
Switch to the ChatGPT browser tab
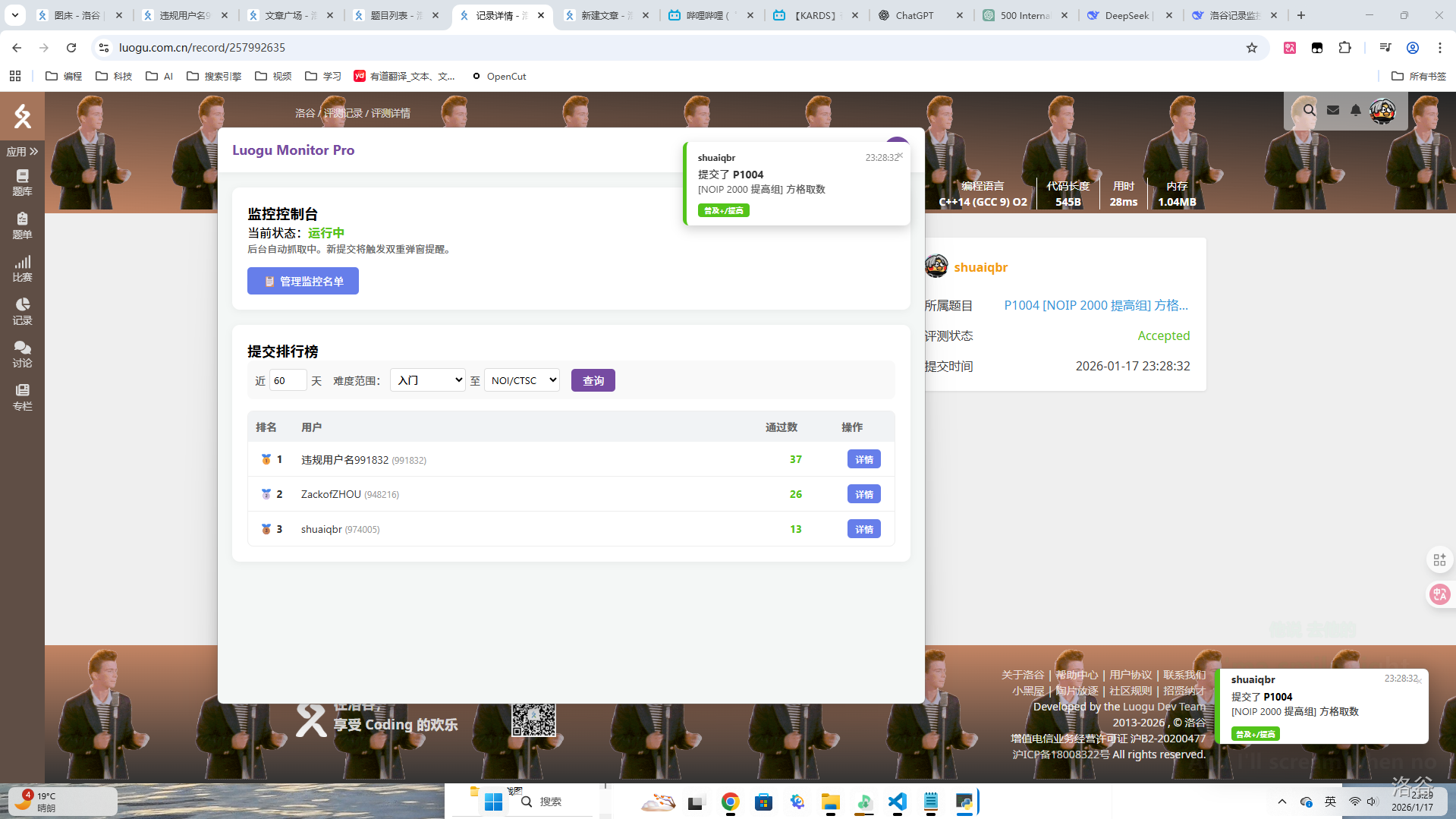point(914,15)
